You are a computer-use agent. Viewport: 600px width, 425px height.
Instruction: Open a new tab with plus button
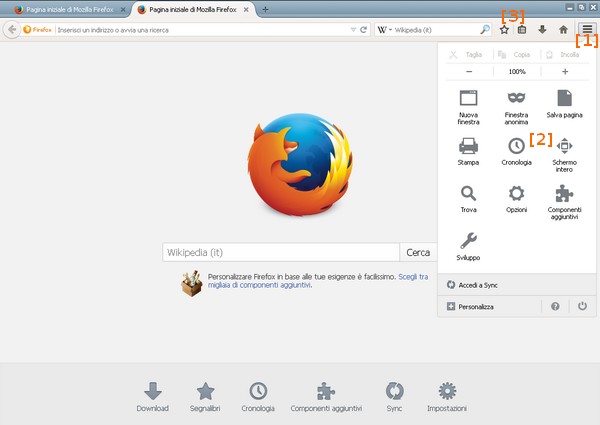(x=265, y=9)
